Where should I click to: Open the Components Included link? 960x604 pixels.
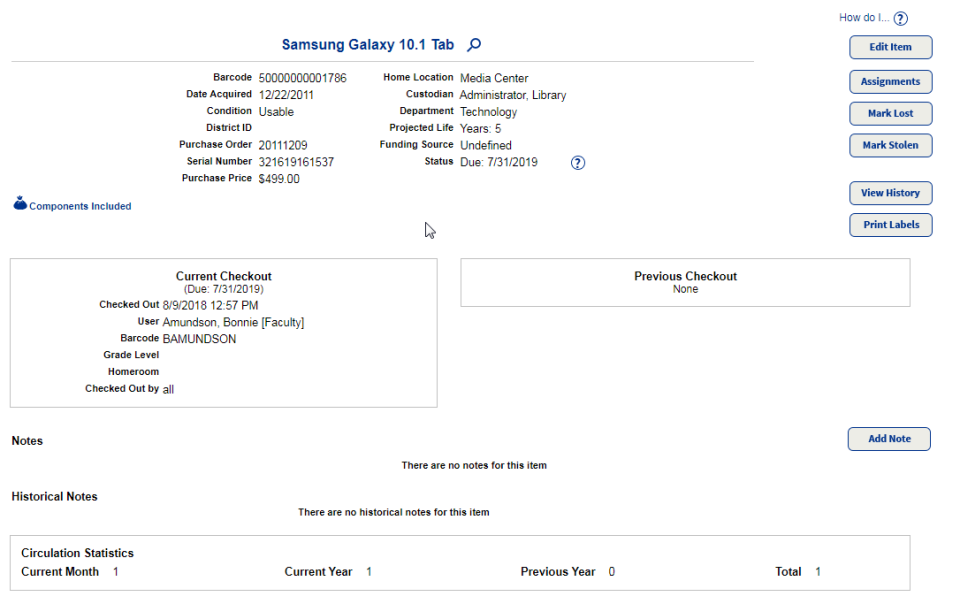[80, 206]
